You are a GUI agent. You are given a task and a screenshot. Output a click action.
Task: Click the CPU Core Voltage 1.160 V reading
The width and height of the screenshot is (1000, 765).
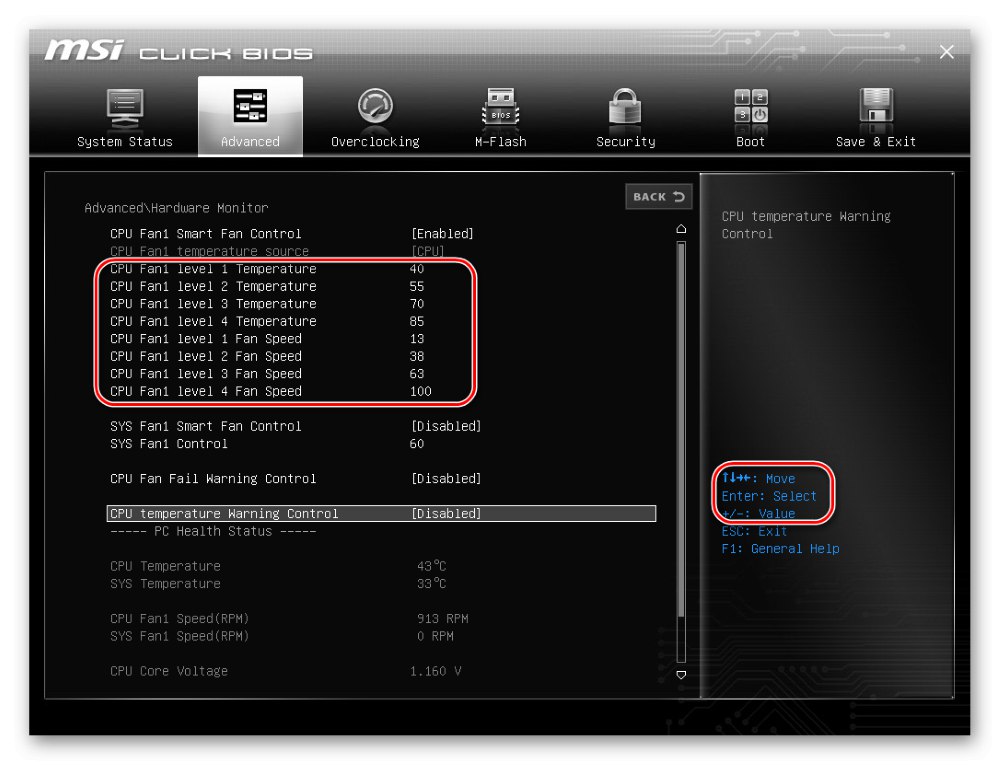[x=435, y=671]
